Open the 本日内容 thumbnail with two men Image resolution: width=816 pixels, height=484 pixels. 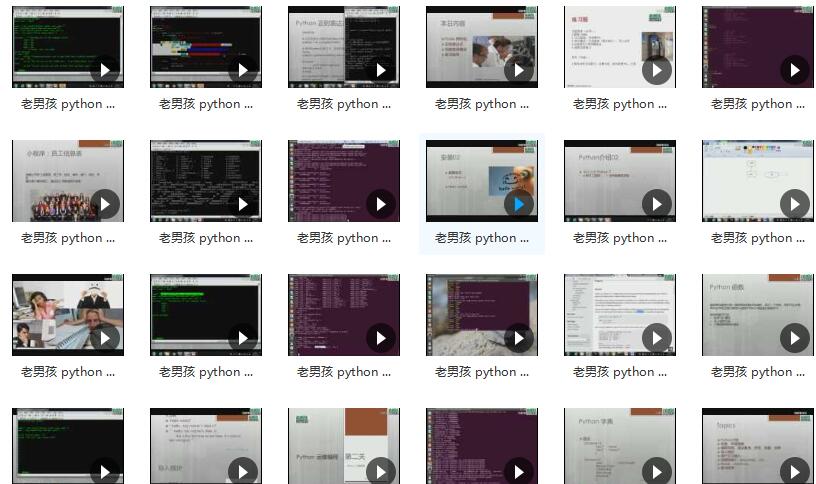click(x=482, y=47)
